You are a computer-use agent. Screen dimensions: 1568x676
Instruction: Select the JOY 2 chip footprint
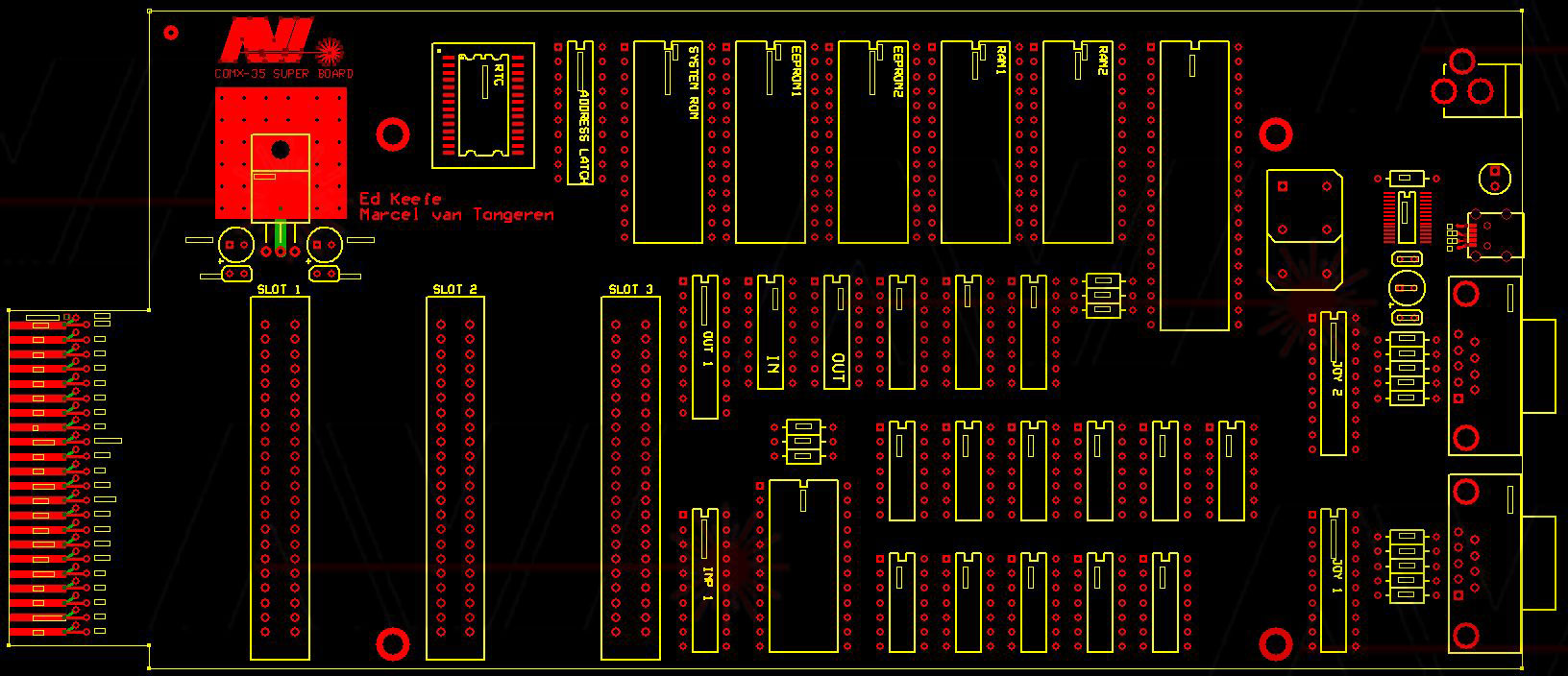coord(1333,382)
